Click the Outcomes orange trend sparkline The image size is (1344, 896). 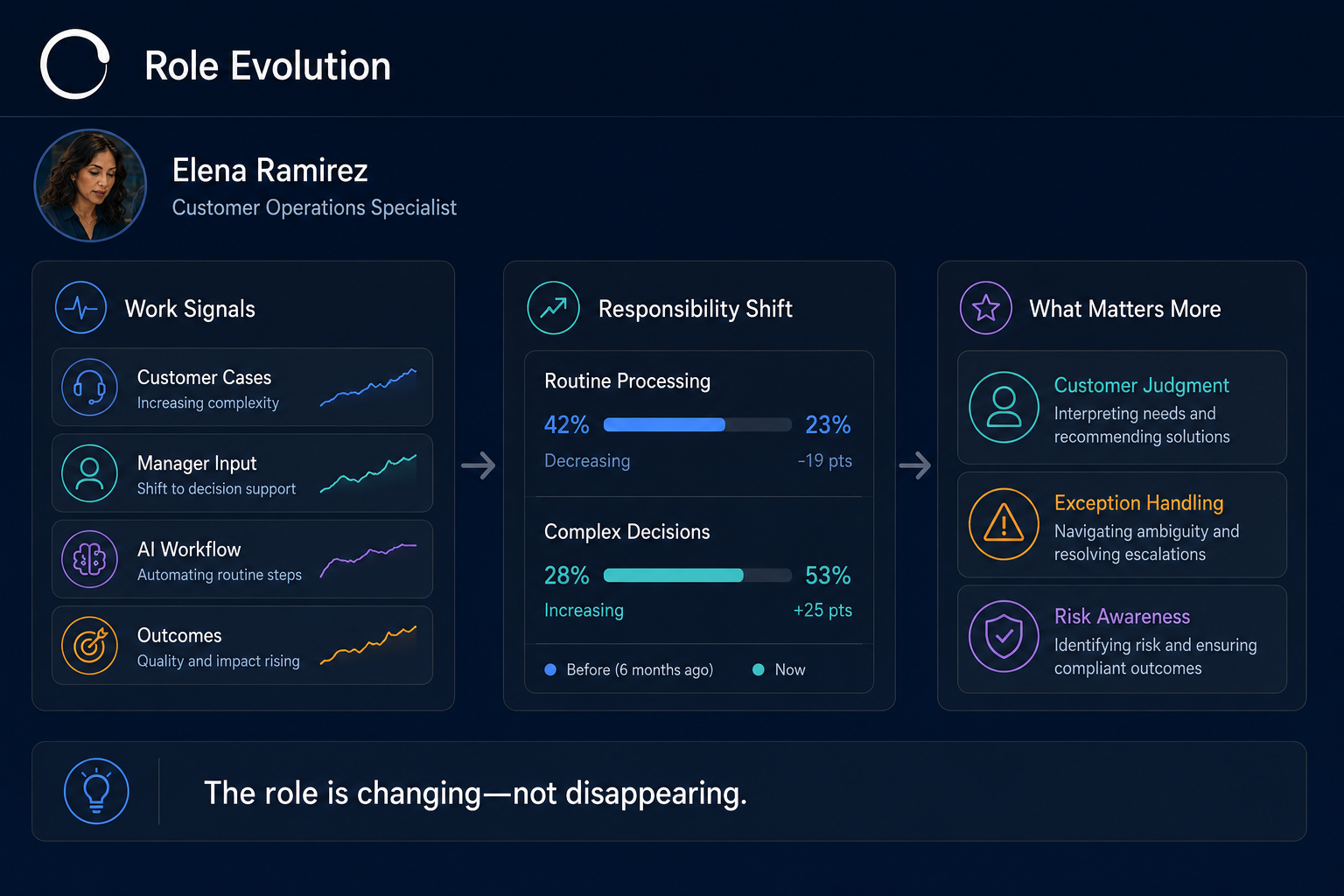click(368, 646)
